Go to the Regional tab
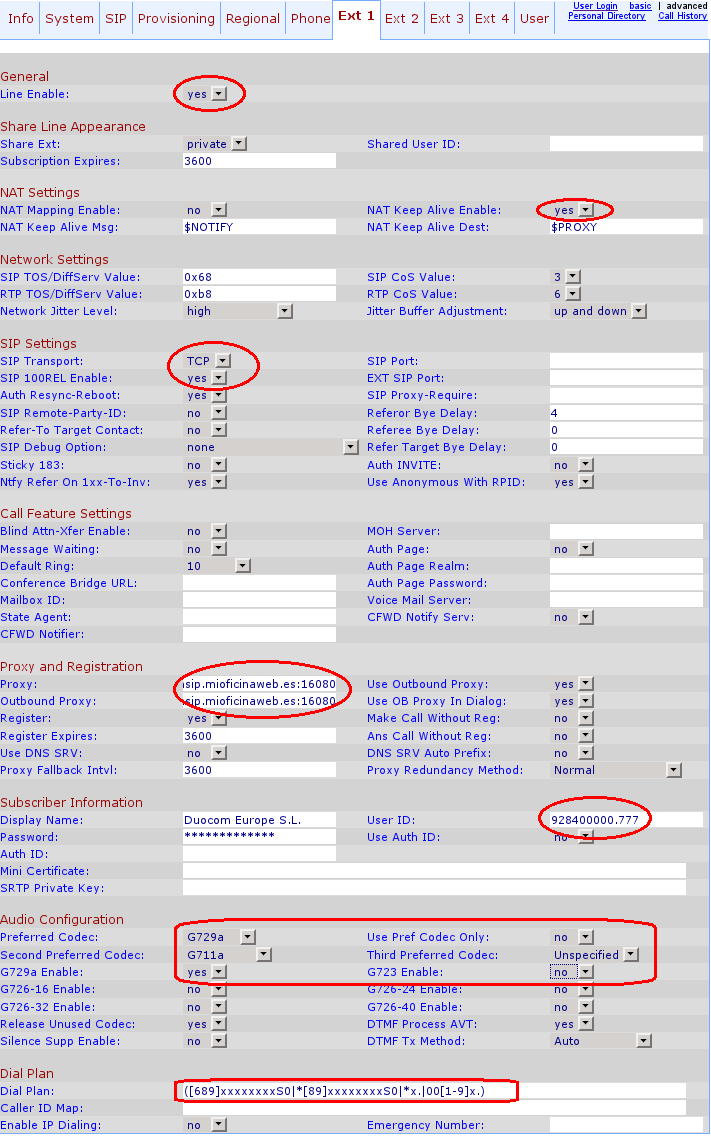711x1136 pixels. pyautogui.click(x=253, y=19)
